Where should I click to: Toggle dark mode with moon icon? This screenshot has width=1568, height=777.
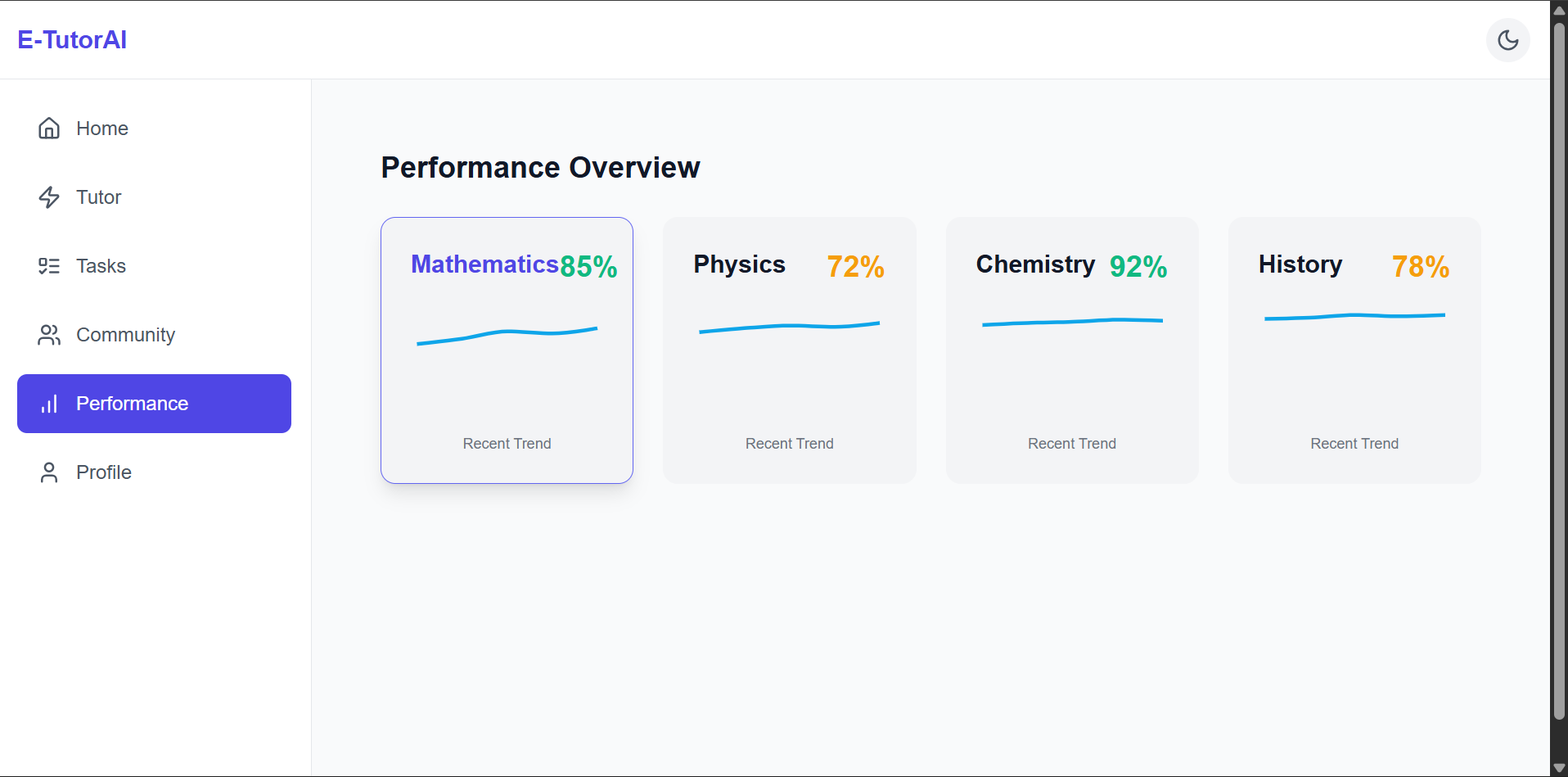click(1507, 40)
